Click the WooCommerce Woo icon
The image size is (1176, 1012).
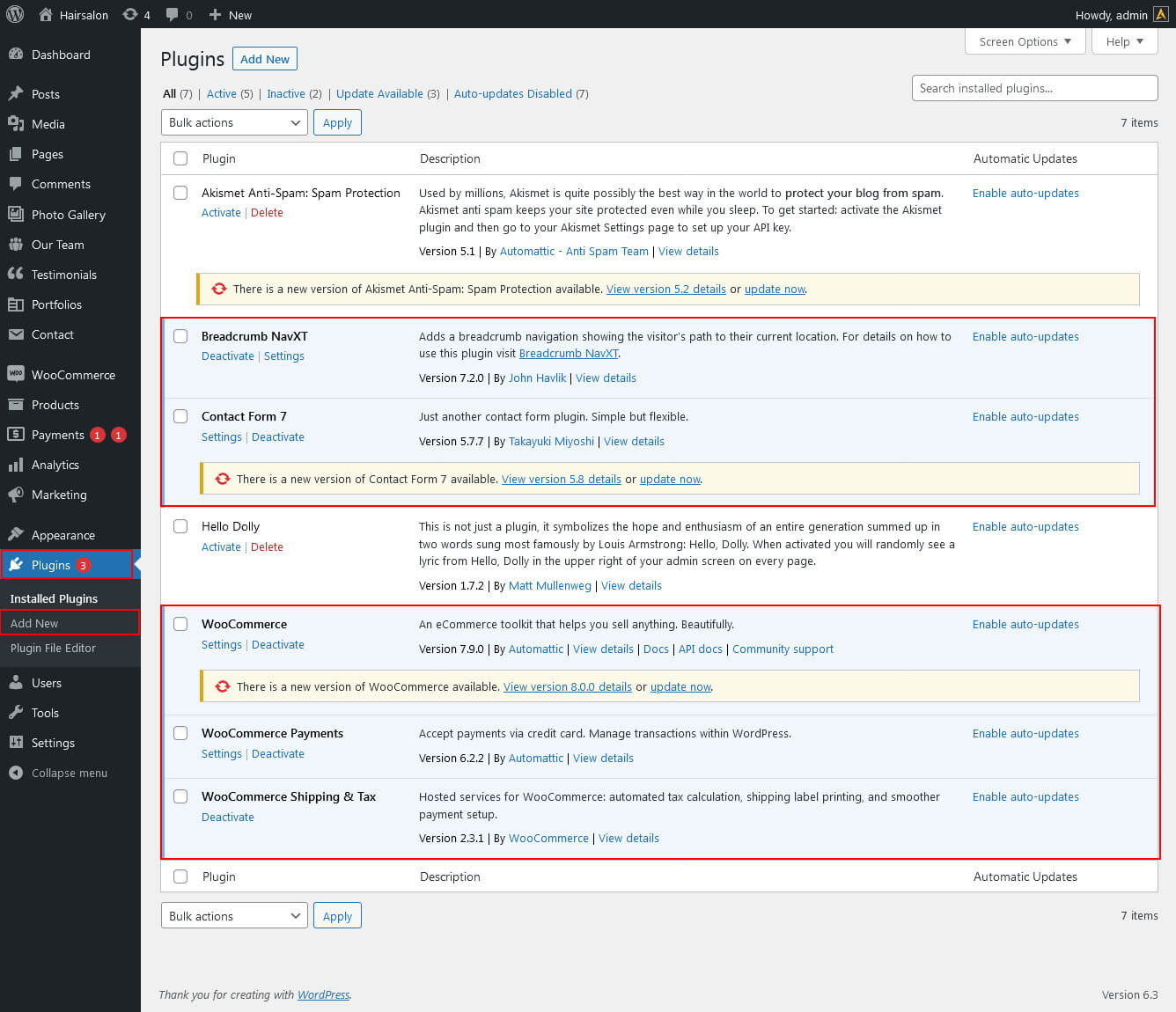tap(16, 375)
